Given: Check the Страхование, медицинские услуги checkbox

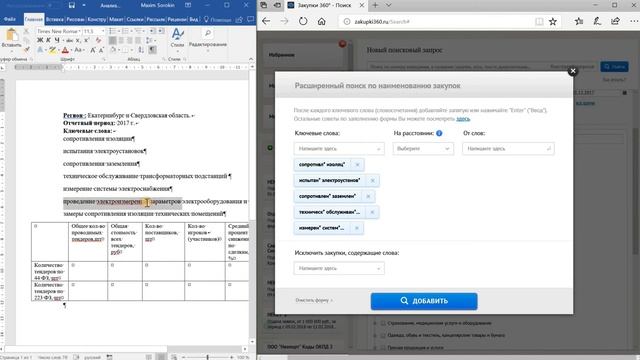Looking at the screenshot, I should 383,323.
